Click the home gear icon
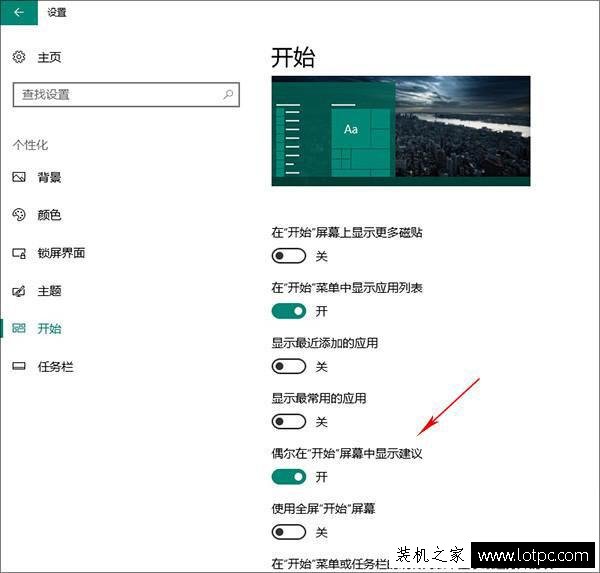 (x=19, y=57)
